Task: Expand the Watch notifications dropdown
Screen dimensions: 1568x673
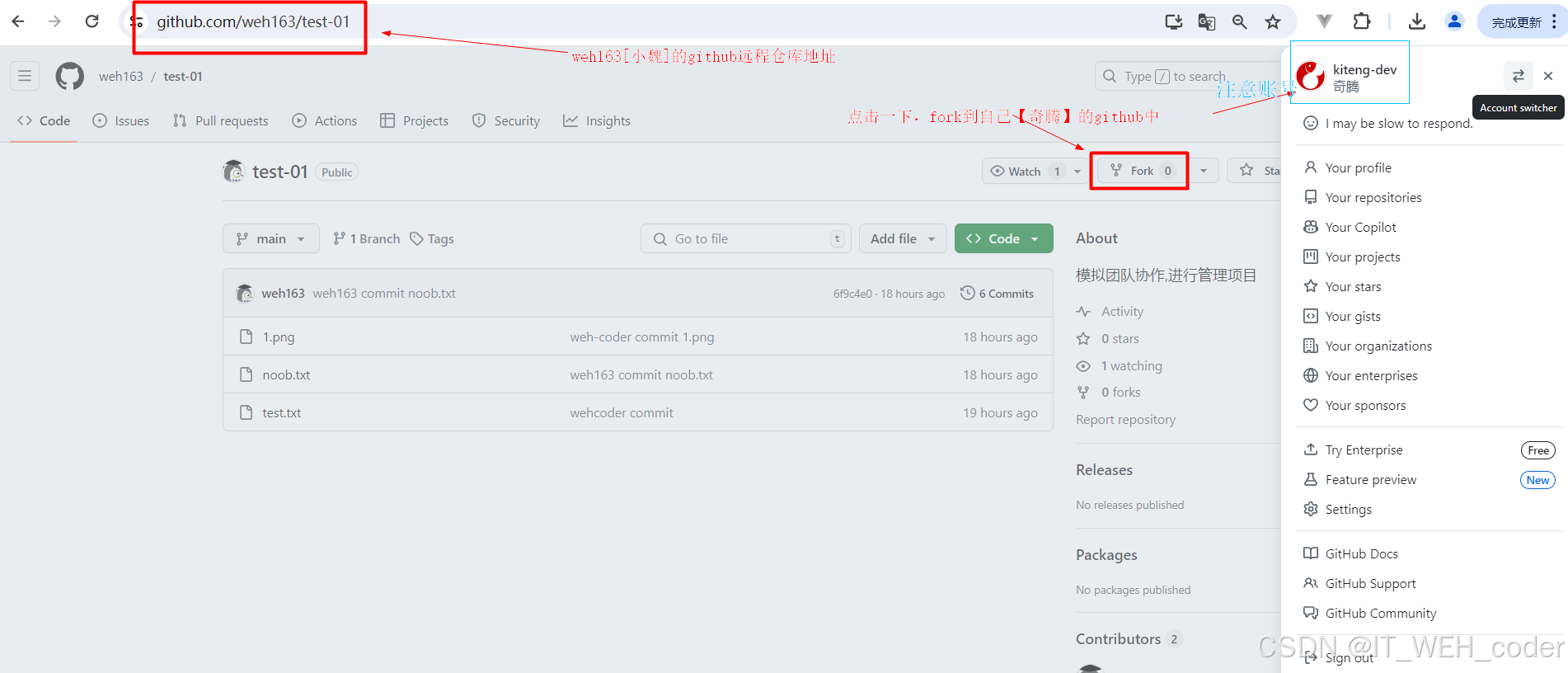Action: pos(1077,171)
